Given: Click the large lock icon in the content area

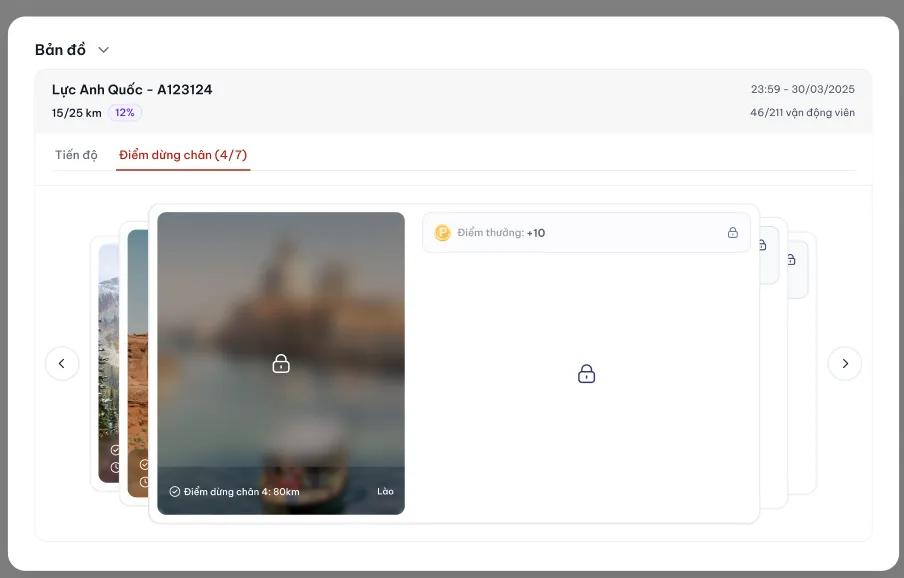Looking at the screenshot, I should click(x=587, y=374).
